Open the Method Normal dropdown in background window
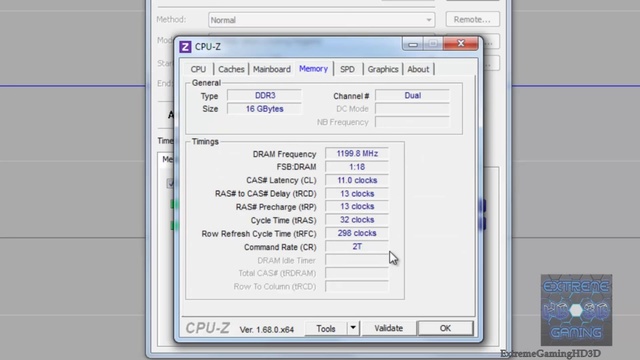The height and width of the screenshot is (360, 640). [322, 20]
